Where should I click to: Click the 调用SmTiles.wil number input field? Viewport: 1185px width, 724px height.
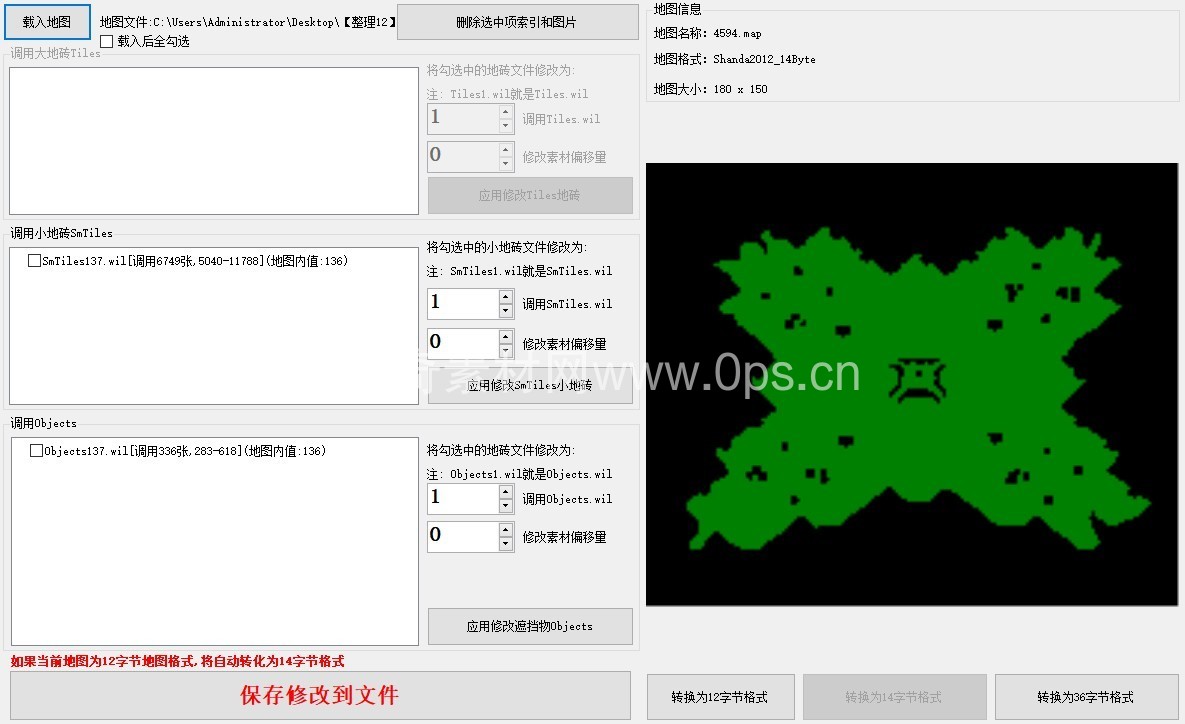click(x=462, y=304)
